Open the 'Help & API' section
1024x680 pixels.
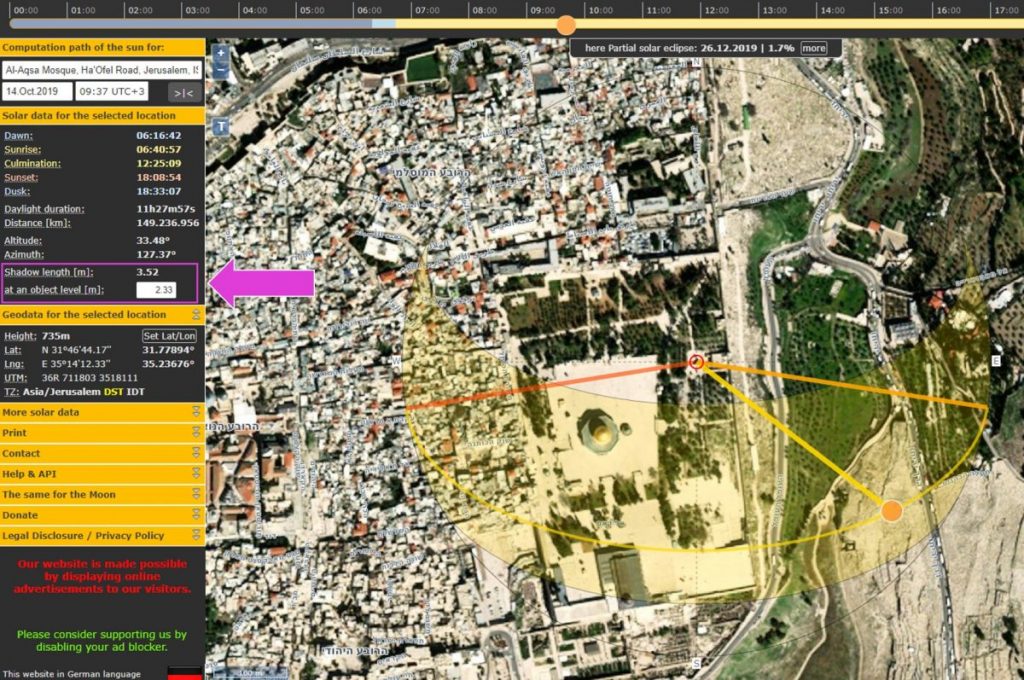point(102,474)
